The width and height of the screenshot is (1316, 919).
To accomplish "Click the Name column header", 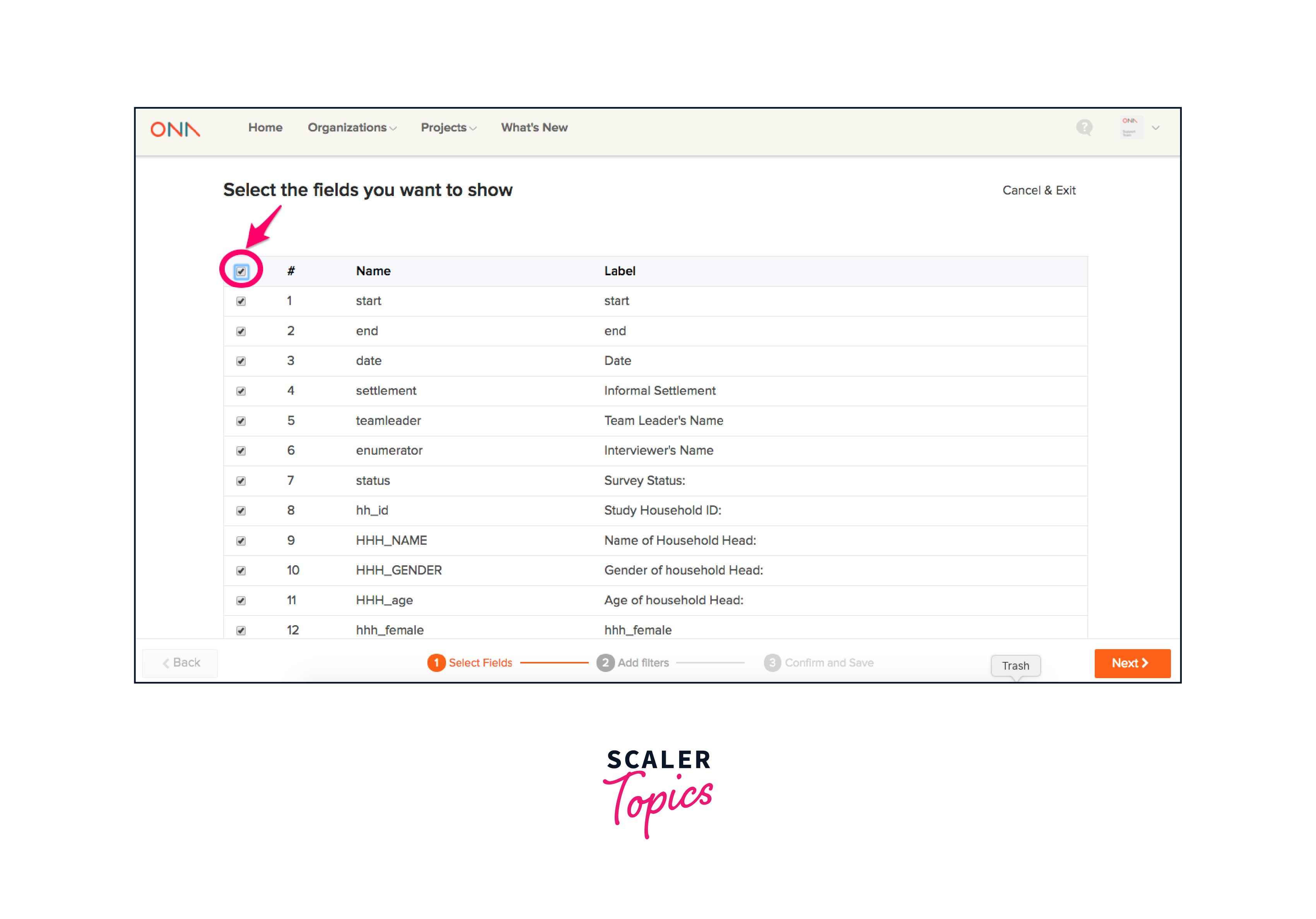I will point(373,271).
